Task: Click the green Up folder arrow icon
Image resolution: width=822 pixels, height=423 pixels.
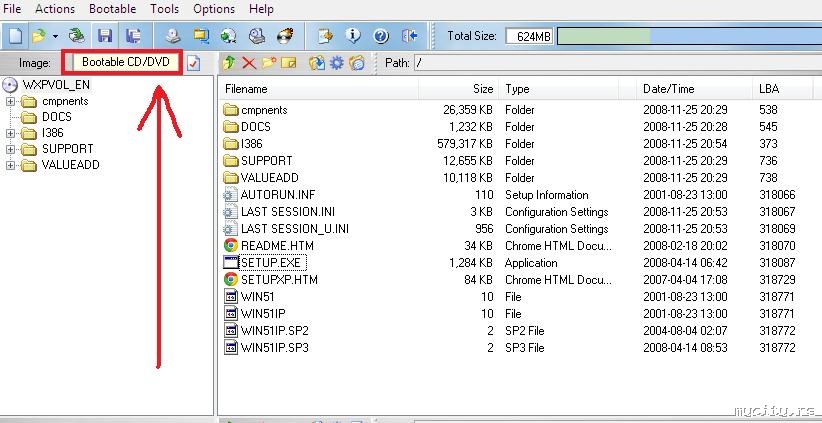Action: [228, 63]
